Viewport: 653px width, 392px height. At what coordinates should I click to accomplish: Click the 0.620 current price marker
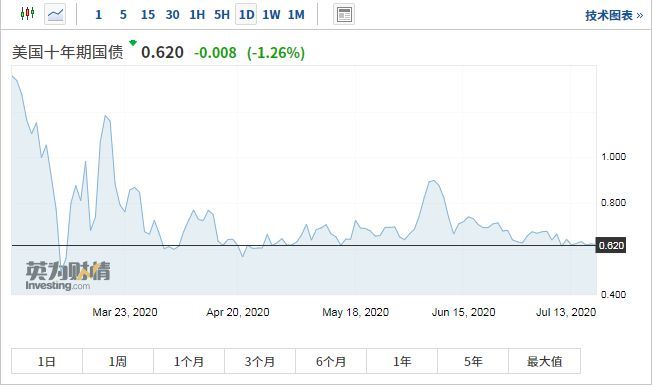click(611, 245)
